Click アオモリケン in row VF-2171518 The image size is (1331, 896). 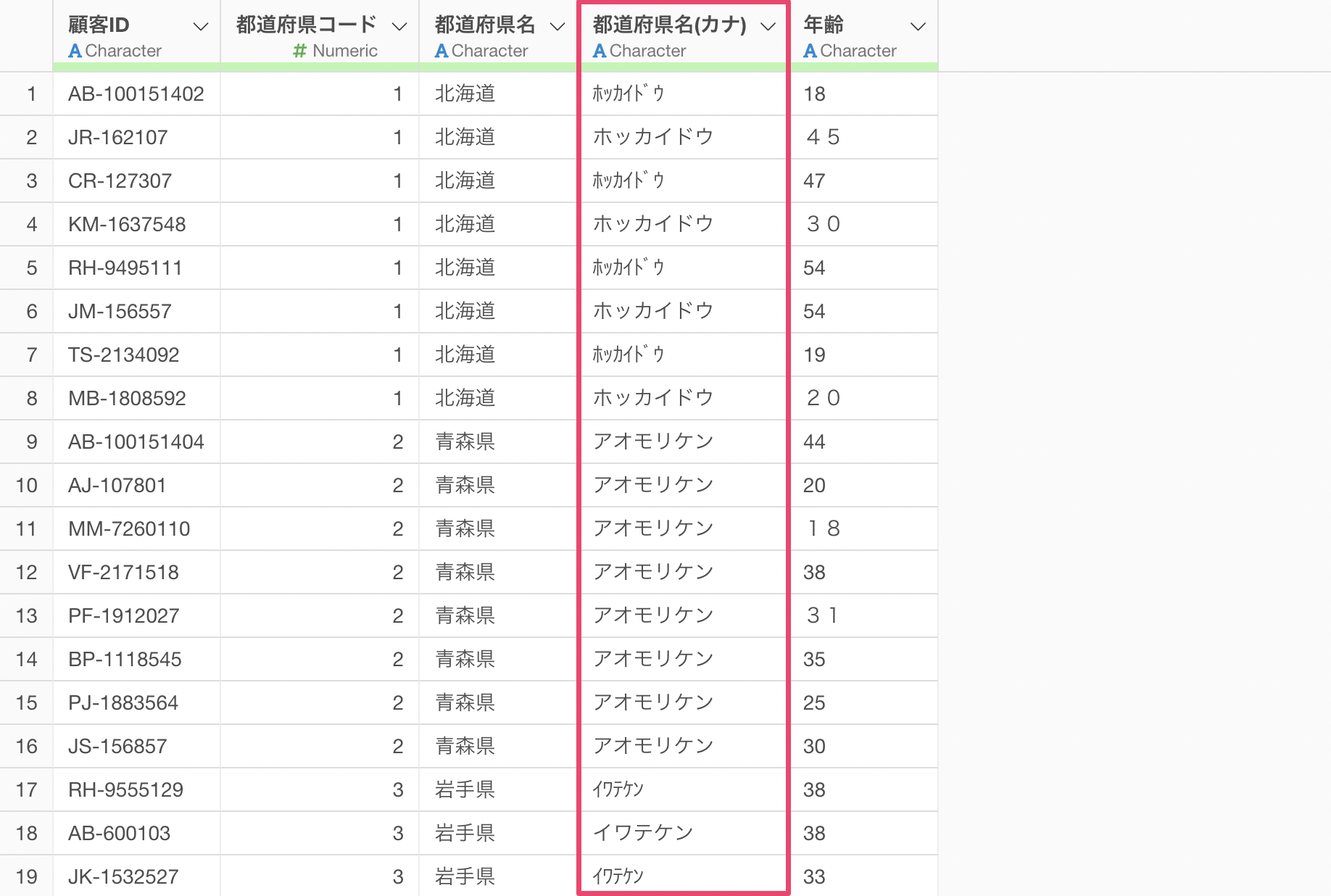click(x=653, y=572)
